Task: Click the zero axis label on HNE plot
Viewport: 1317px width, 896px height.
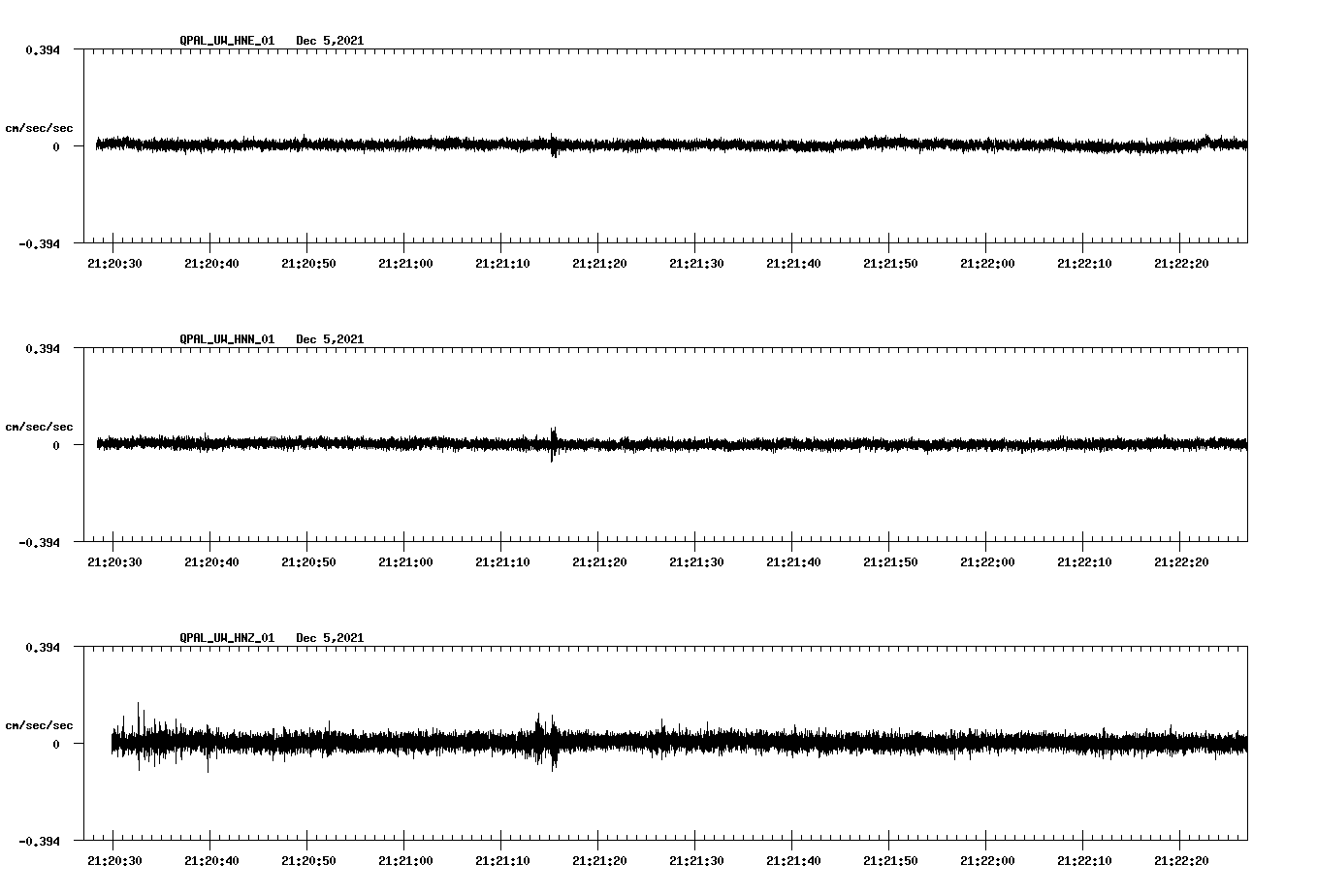Action: point(56,146)
